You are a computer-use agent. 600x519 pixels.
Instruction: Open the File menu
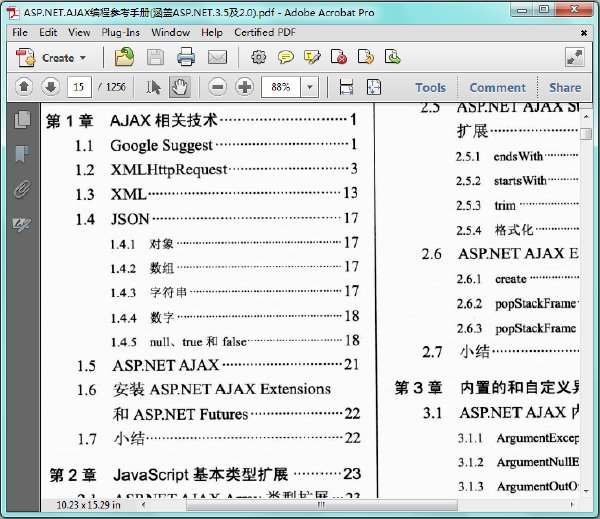coord(20,33)
